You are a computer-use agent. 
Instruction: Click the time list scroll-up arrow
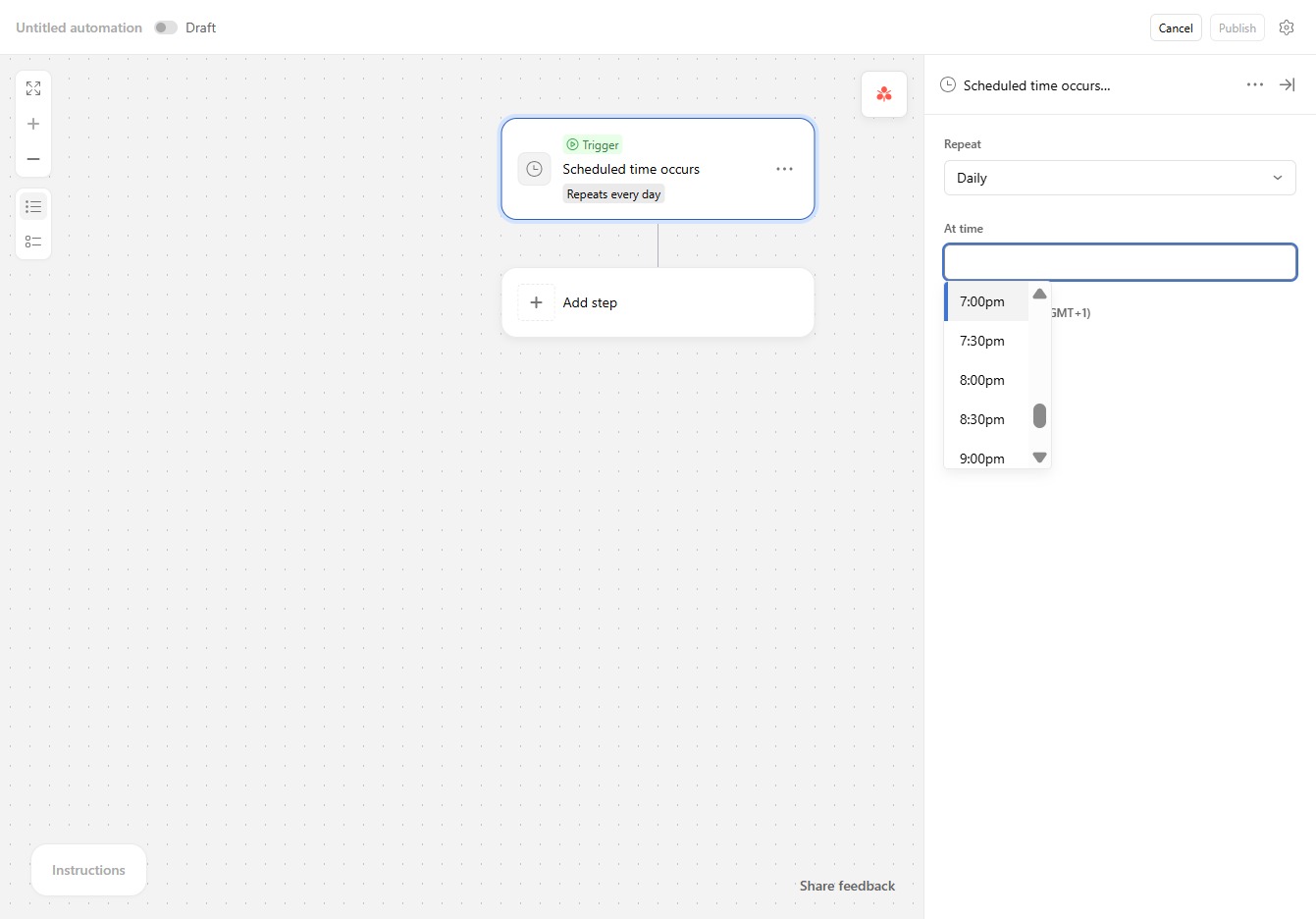(1040, 294)
